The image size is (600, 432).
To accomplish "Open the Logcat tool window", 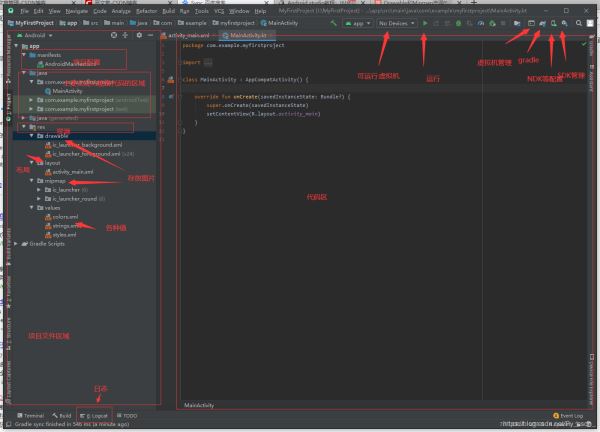I will coord(98,415).
